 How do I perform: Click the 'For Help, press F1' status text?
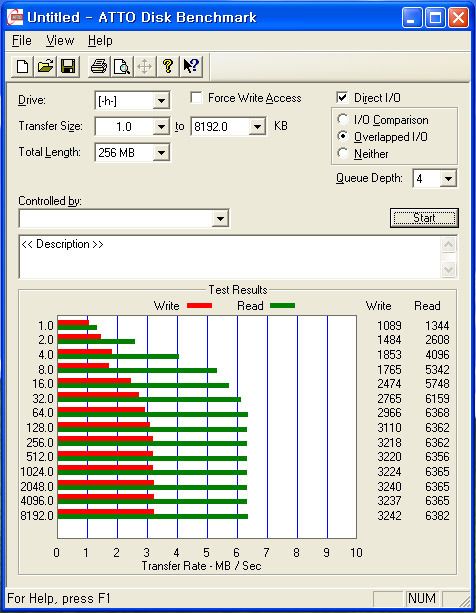point(59,599)
